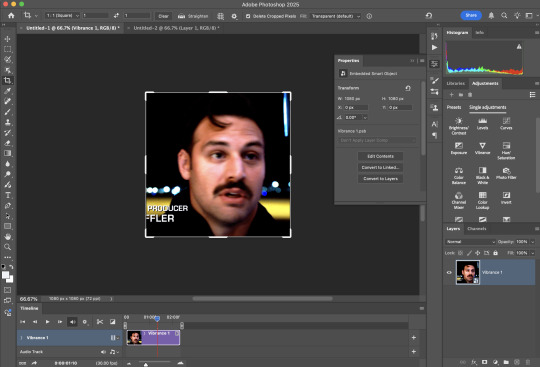540x367 pixels.
Task: Click Convert to Layers button
Action: pyautogui.click(x=380, y=179)
